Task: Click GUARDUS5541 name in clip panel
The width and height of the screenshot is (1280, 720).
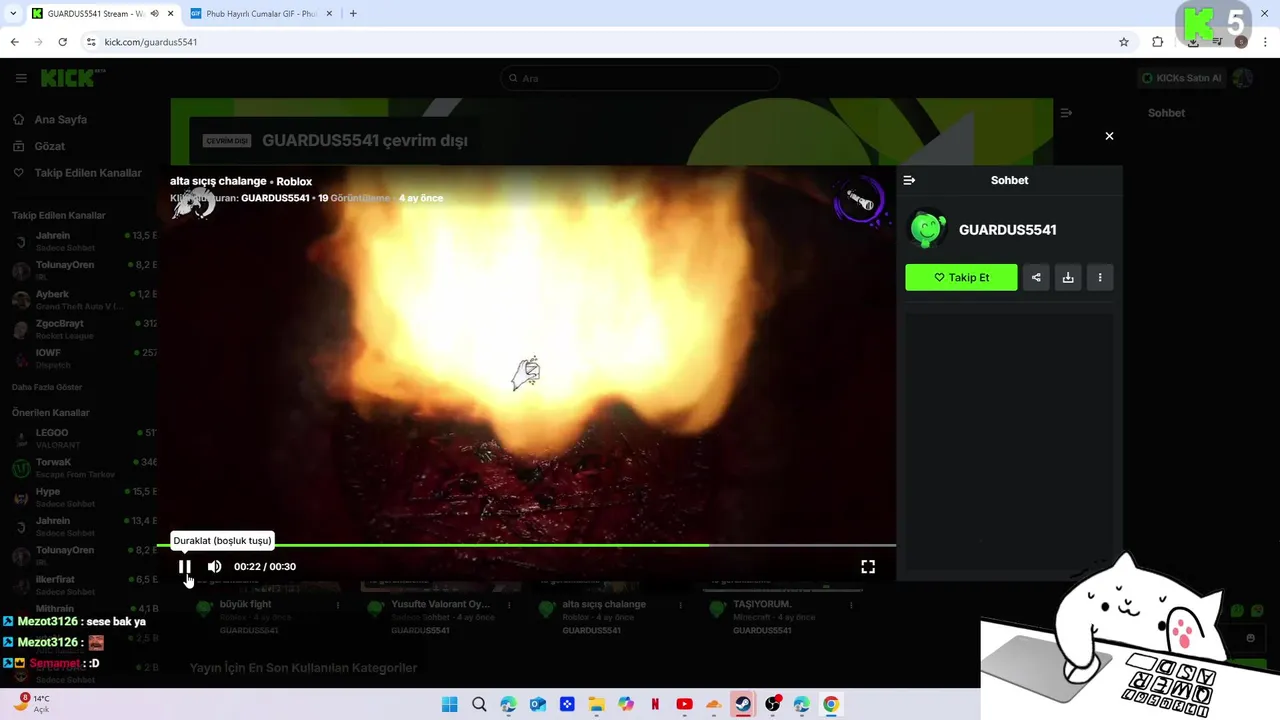Action: click(1008, 229)
